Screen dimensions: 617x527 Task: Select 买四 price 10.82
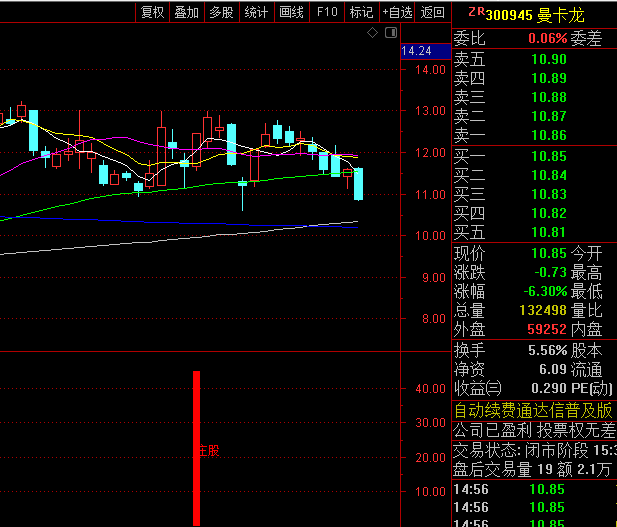pos(549,213)
